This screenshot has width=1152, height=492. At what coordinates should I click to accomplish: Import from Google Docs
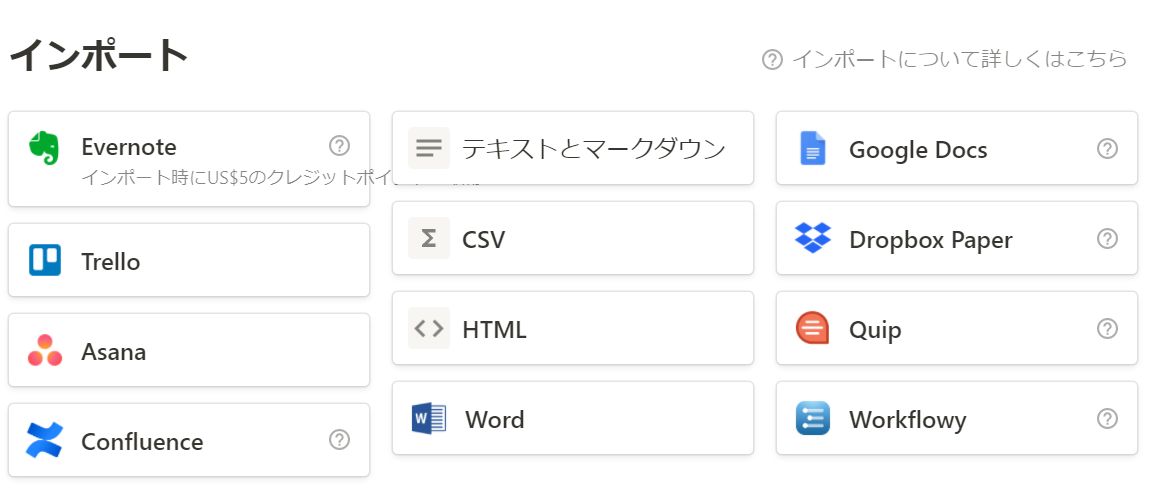click(957, 148)
